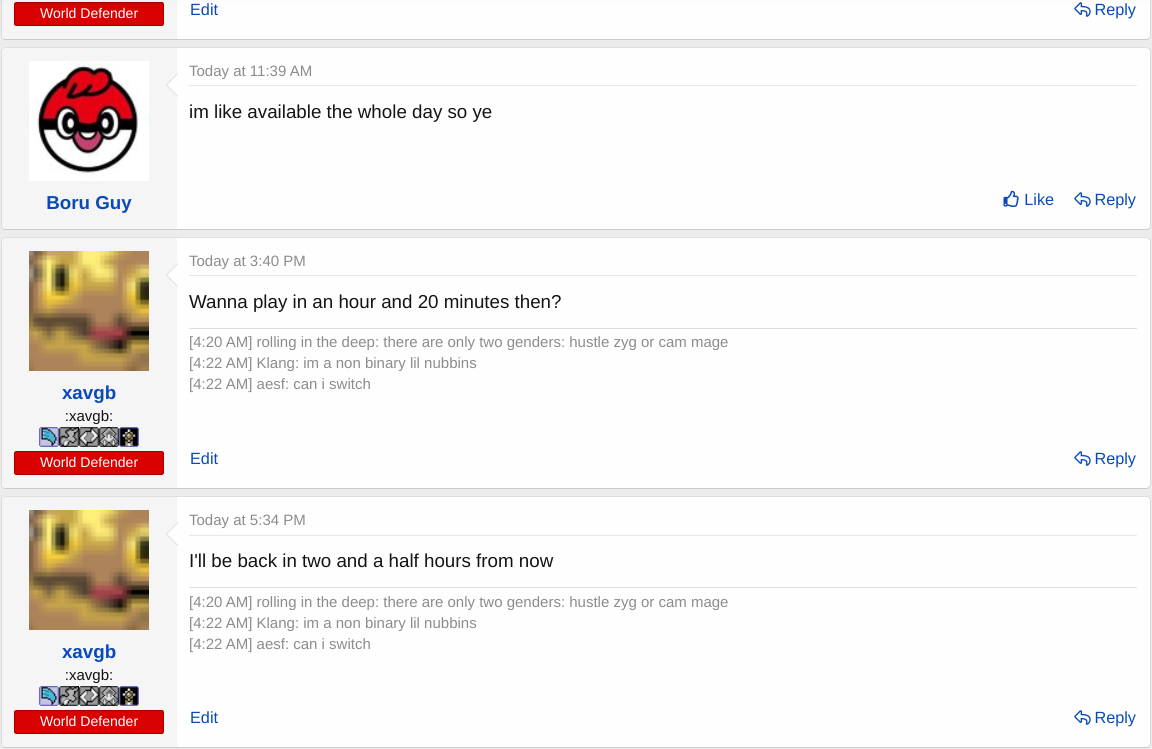Open the 'Today at 11:39 AM' timestamp link
Viewport: 1152px width, 749px height.
coord(250,71)
